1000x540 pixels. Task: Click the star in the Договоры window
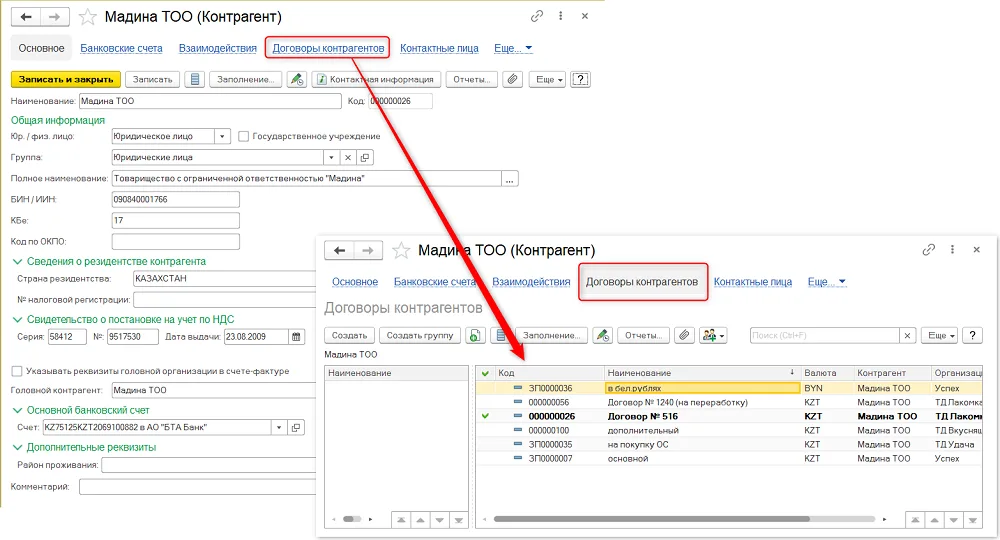pos(401,251)
